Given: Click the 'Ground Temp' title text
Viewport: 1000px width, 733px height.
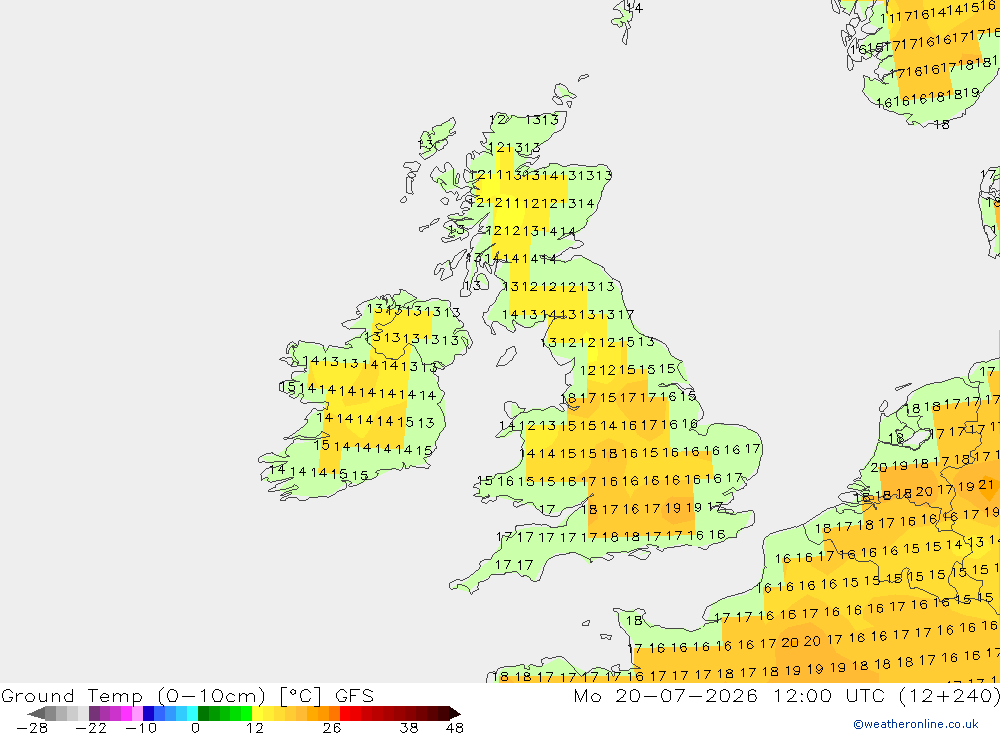Looking at the screenshot, I should tap(72, 695).
